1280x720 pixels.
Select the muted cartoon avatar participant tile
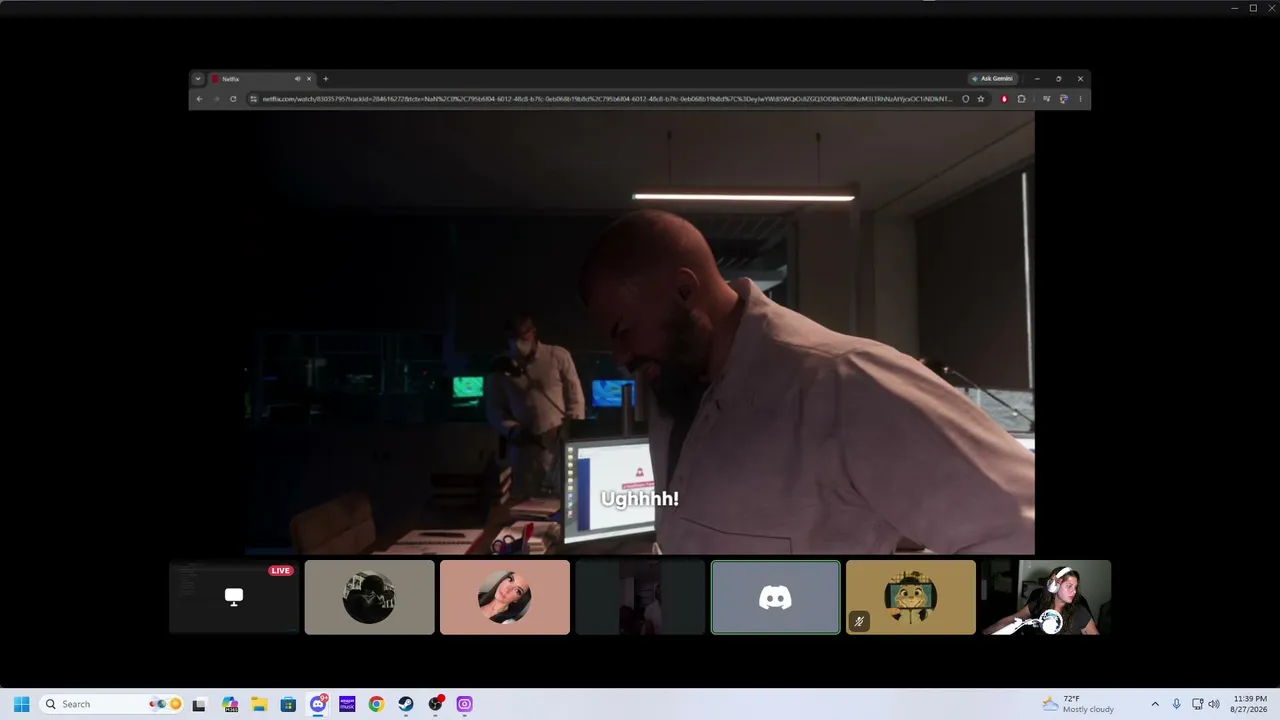click(911, 597)
